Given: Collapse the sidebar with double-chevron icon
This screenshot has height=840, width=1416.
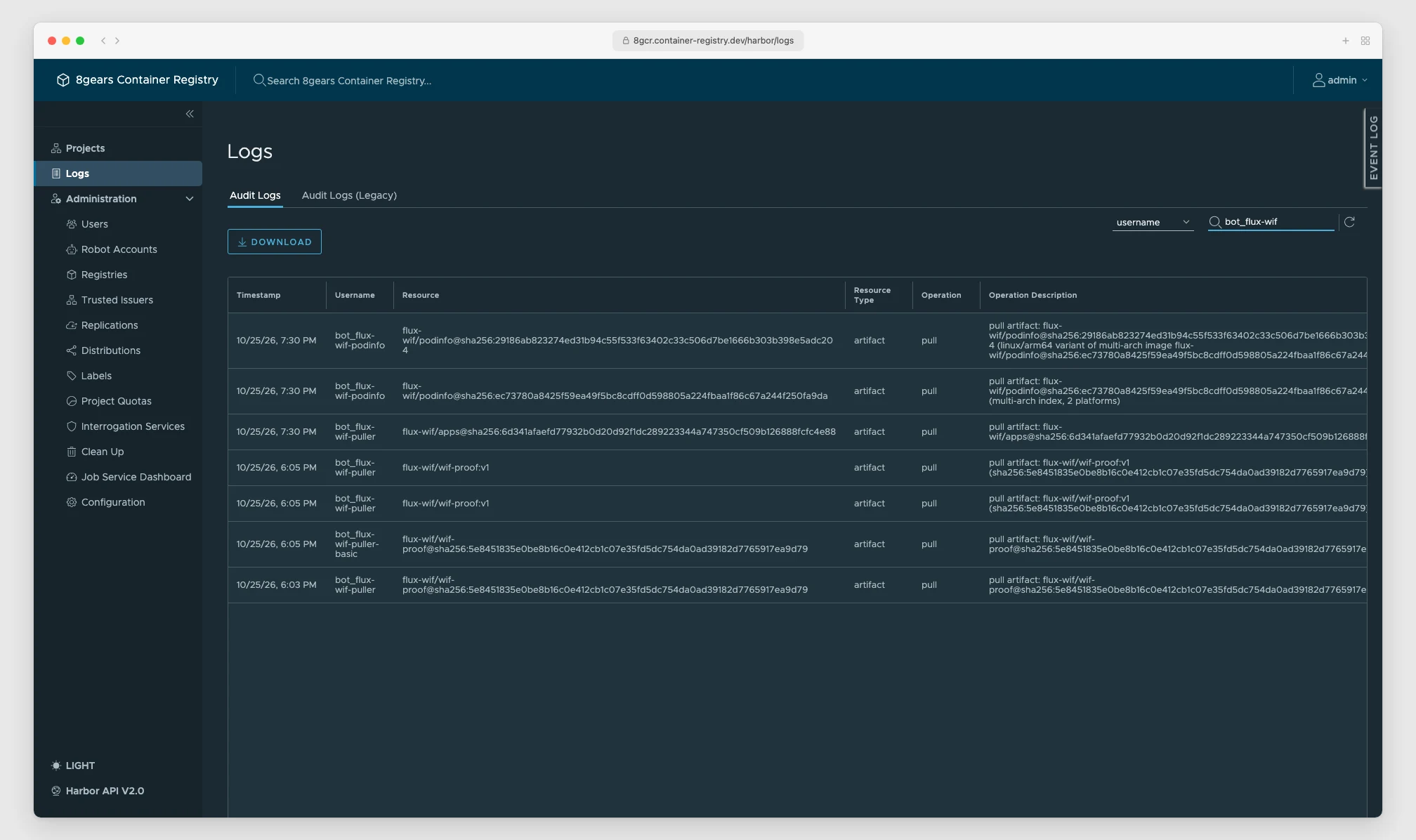Looking at the screenshot, I should point(190,114).
